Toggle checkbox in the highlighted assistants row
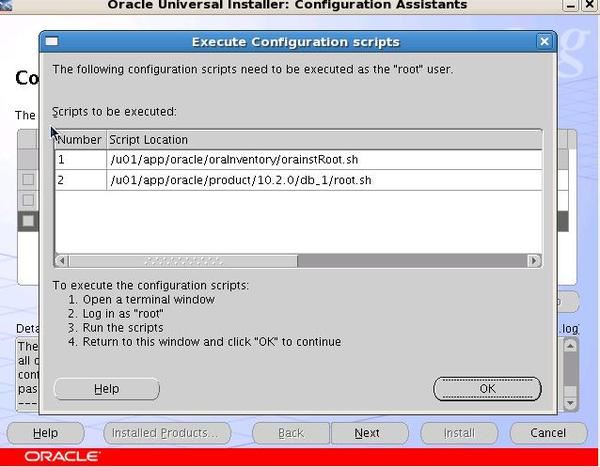The image size is (600, 467). (x=28, y=220)
